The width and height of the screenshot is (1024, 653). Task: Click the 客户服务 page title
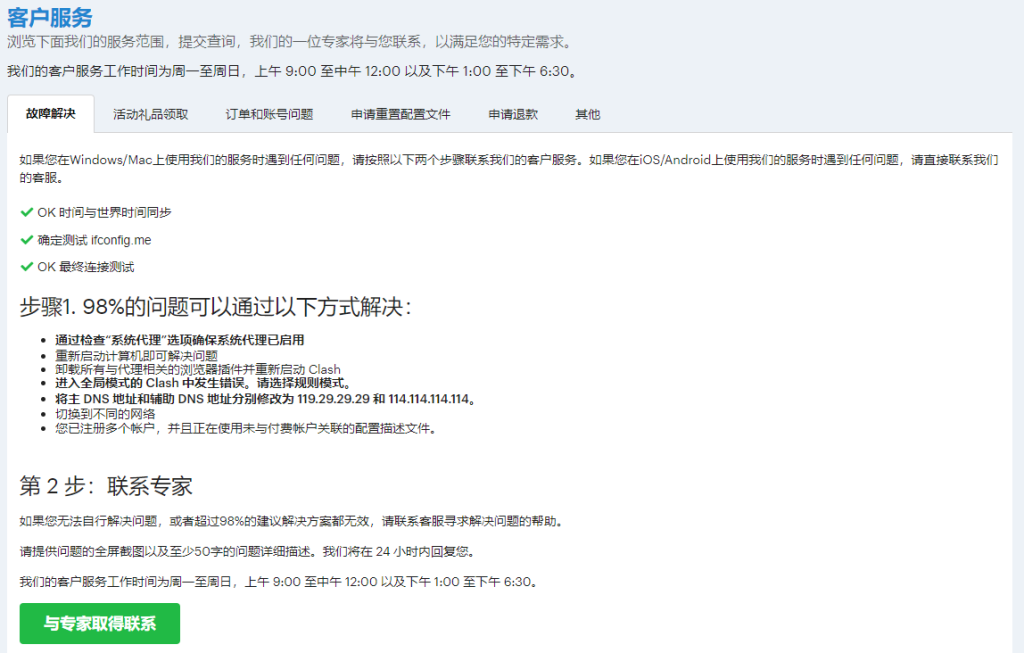[50, 17]
